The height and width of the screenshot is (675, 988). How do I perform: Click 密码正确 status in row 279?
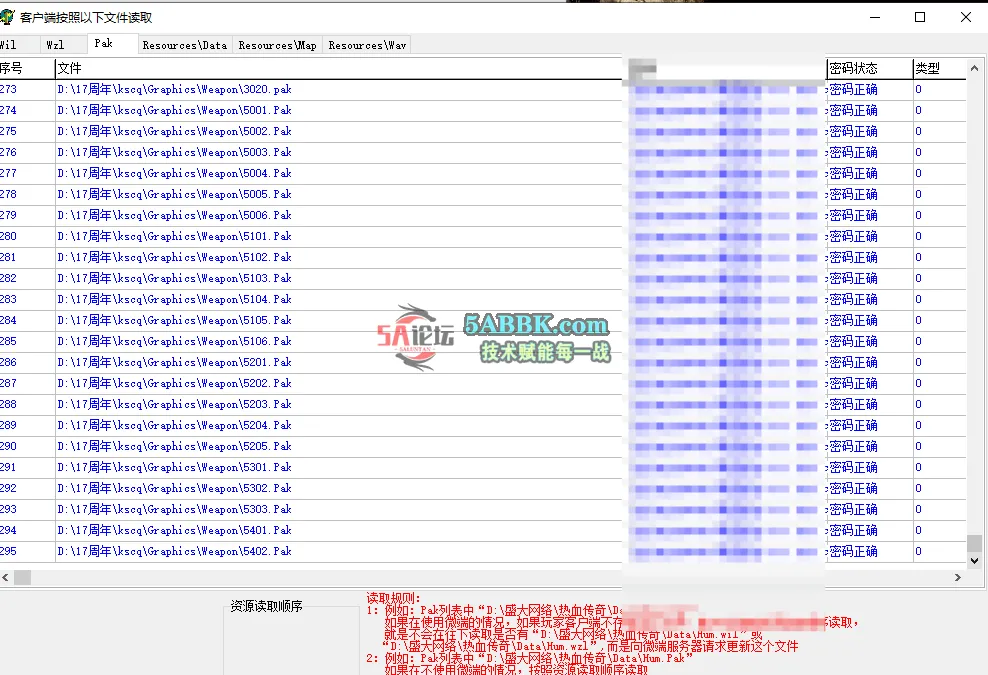[x=853, y=216]
